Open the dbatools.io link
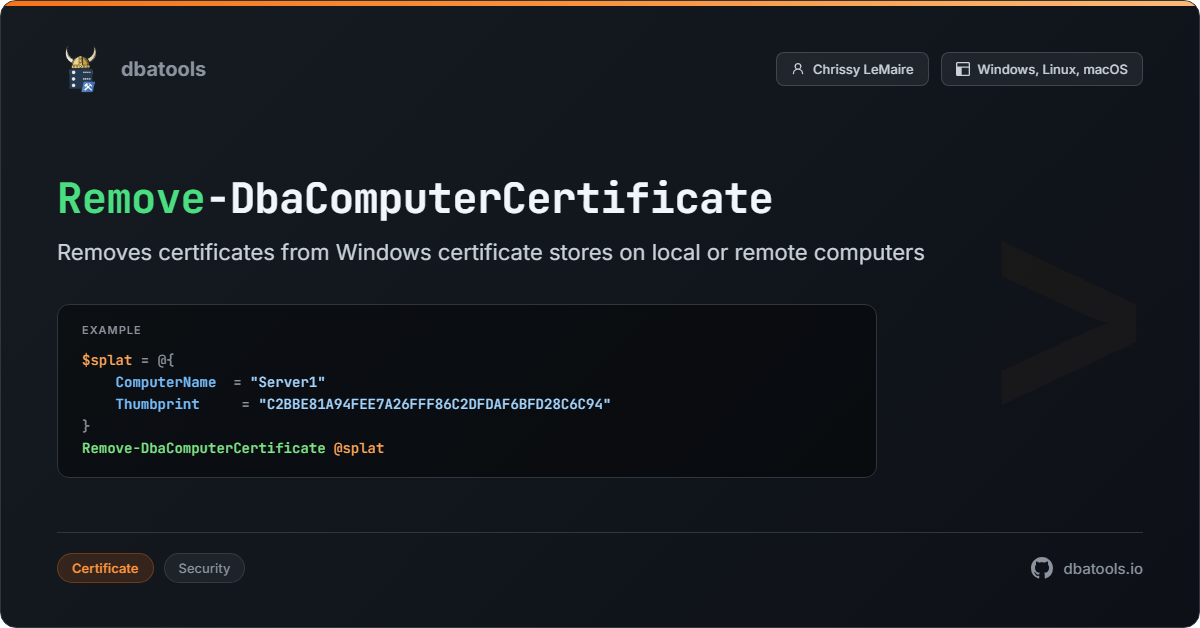The height and width of the screenshot is (628, 1200). [1103, 568]
